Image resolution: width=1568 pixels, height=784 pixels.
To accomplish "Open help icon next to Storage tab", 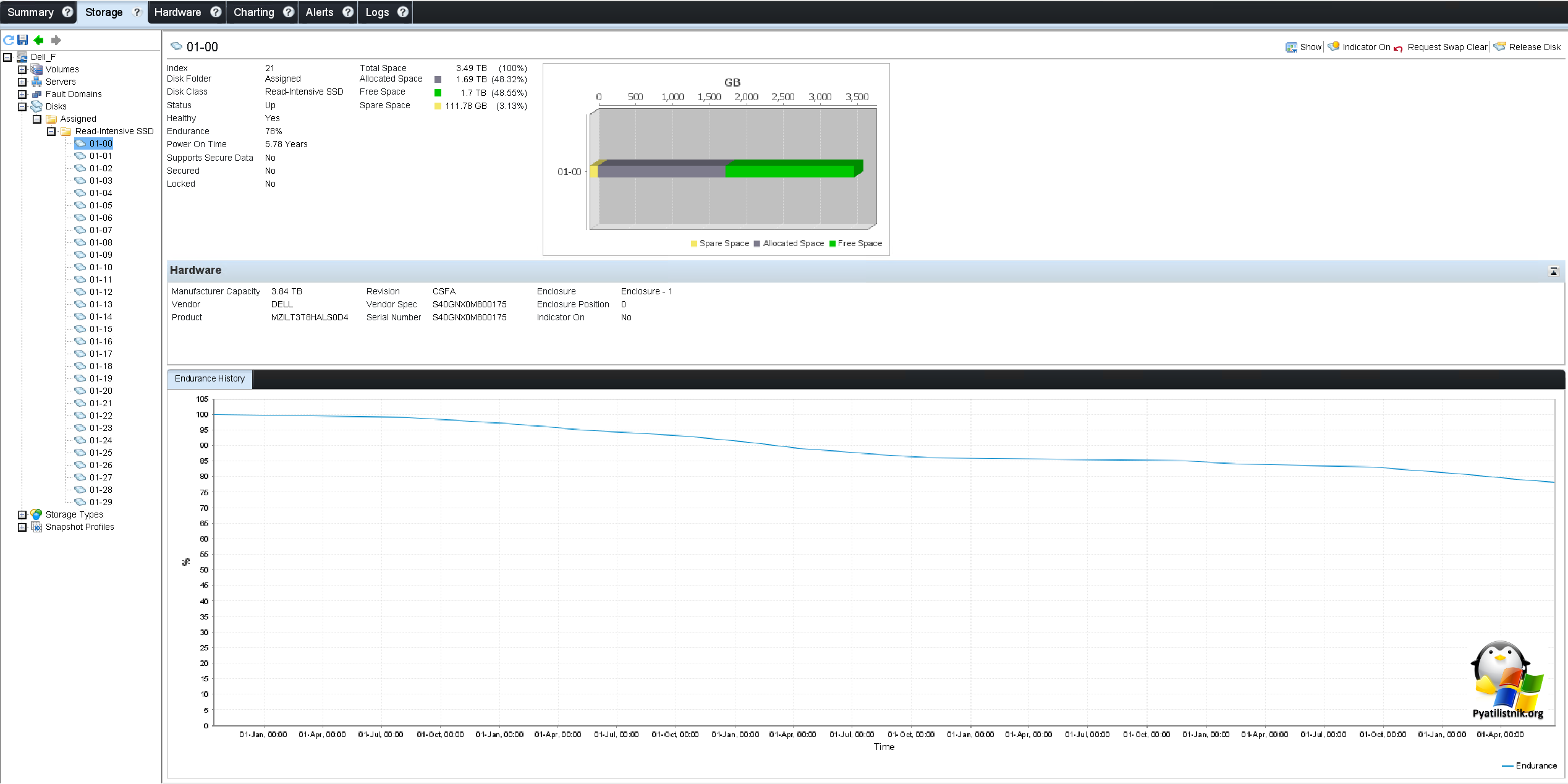I will click(137, 12).
